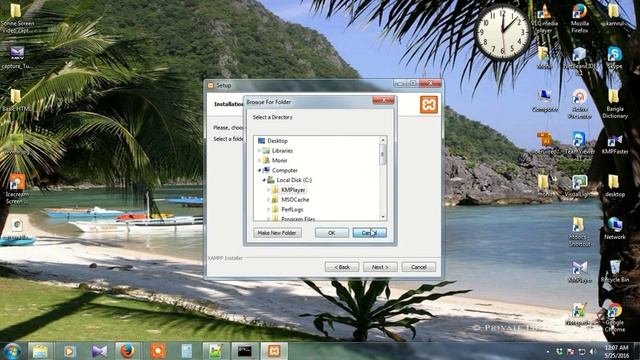Viewport: 640px width, 360px height.
Task: Open TeamViewer desktop shortcut
Action: coord(580,144)
